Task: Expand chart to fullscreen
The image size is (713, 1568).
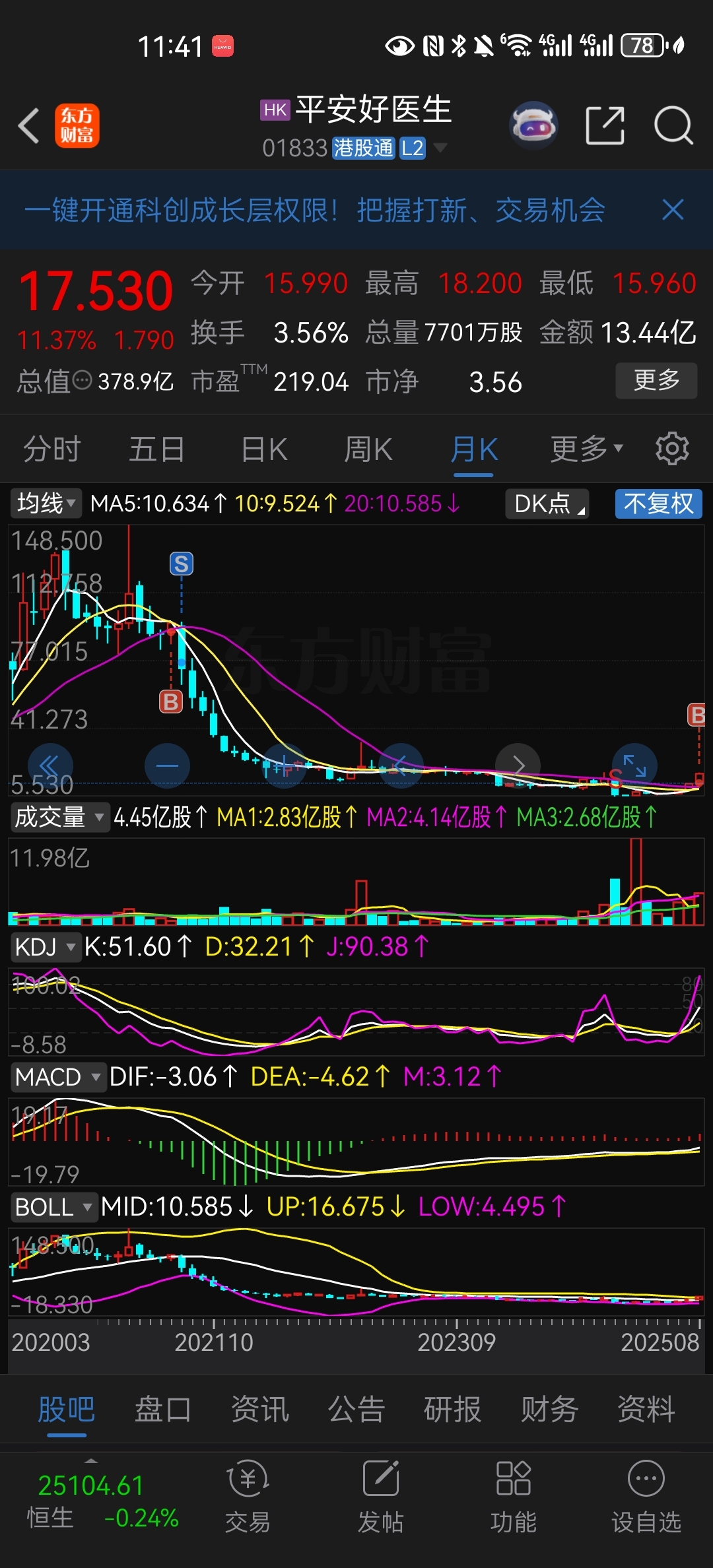Action: pyautogui.click(x=634, y=766)
